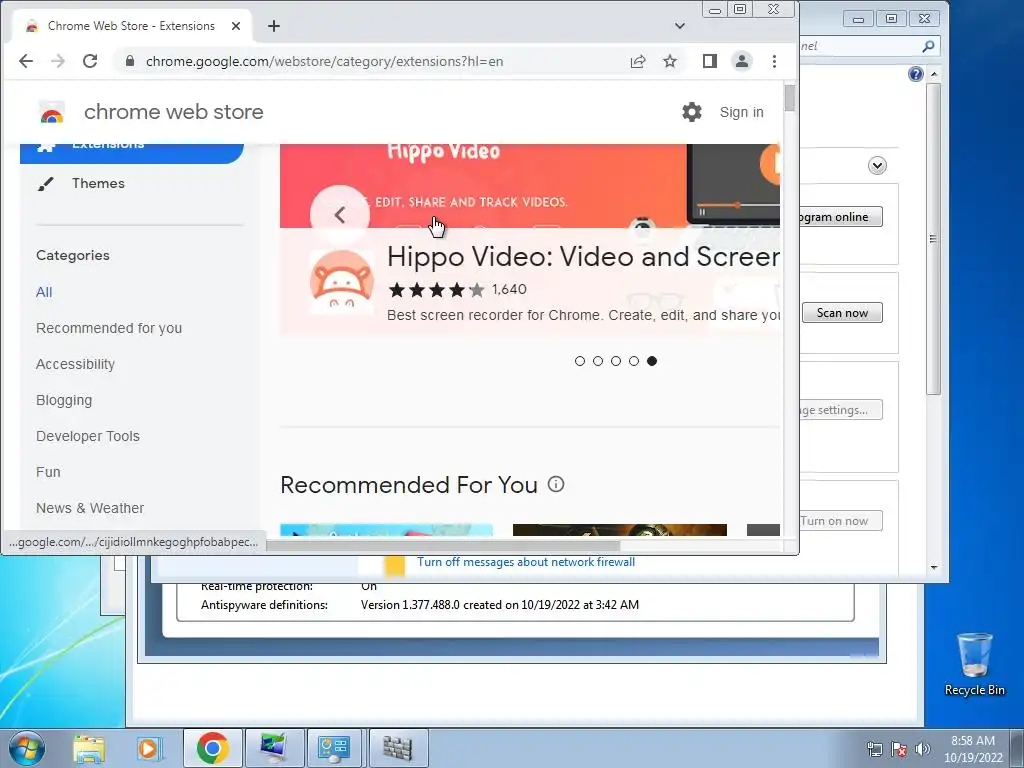The width and height of the screenshot is (1024, 768).
Task: Reload the Chrome Web Store page
Action: pos(90,61)
